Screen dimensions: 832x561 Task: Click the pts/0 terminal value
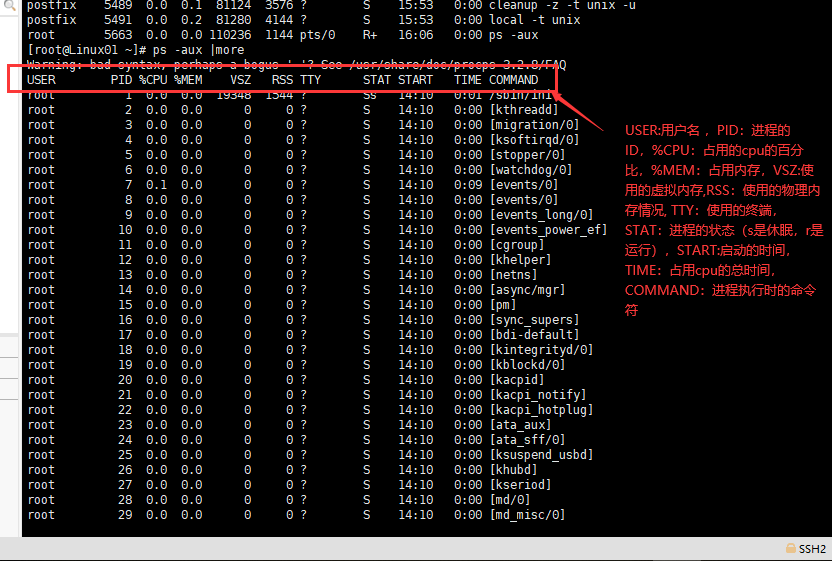(x=318, y=35)
